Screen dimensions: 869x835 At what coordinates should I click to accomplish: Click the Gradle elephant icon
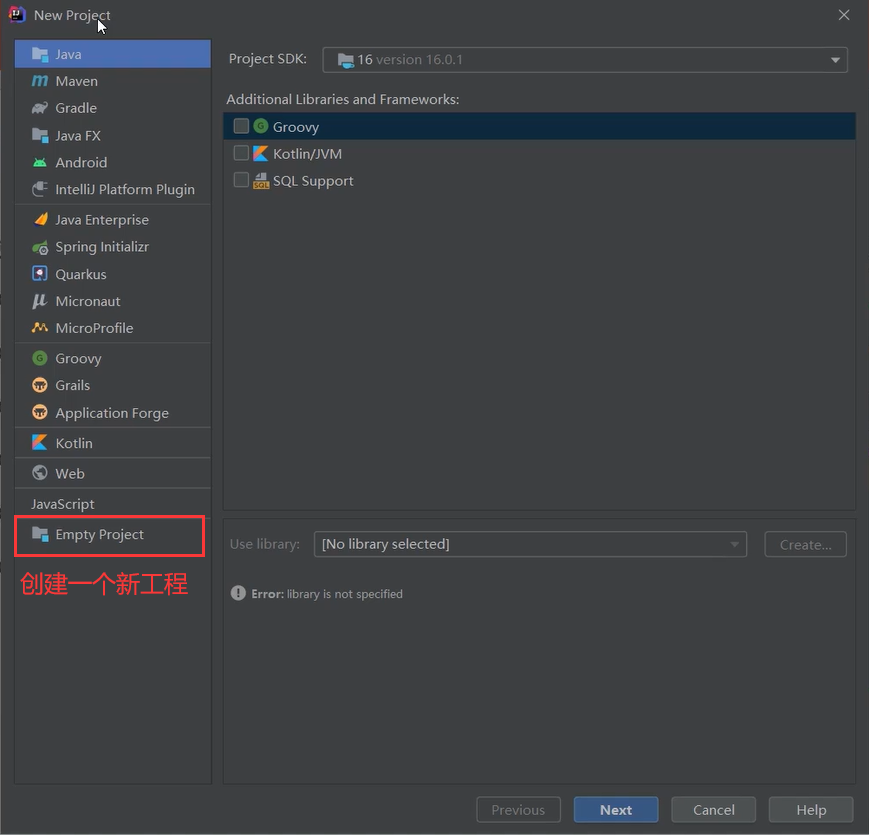coord(40,108)
